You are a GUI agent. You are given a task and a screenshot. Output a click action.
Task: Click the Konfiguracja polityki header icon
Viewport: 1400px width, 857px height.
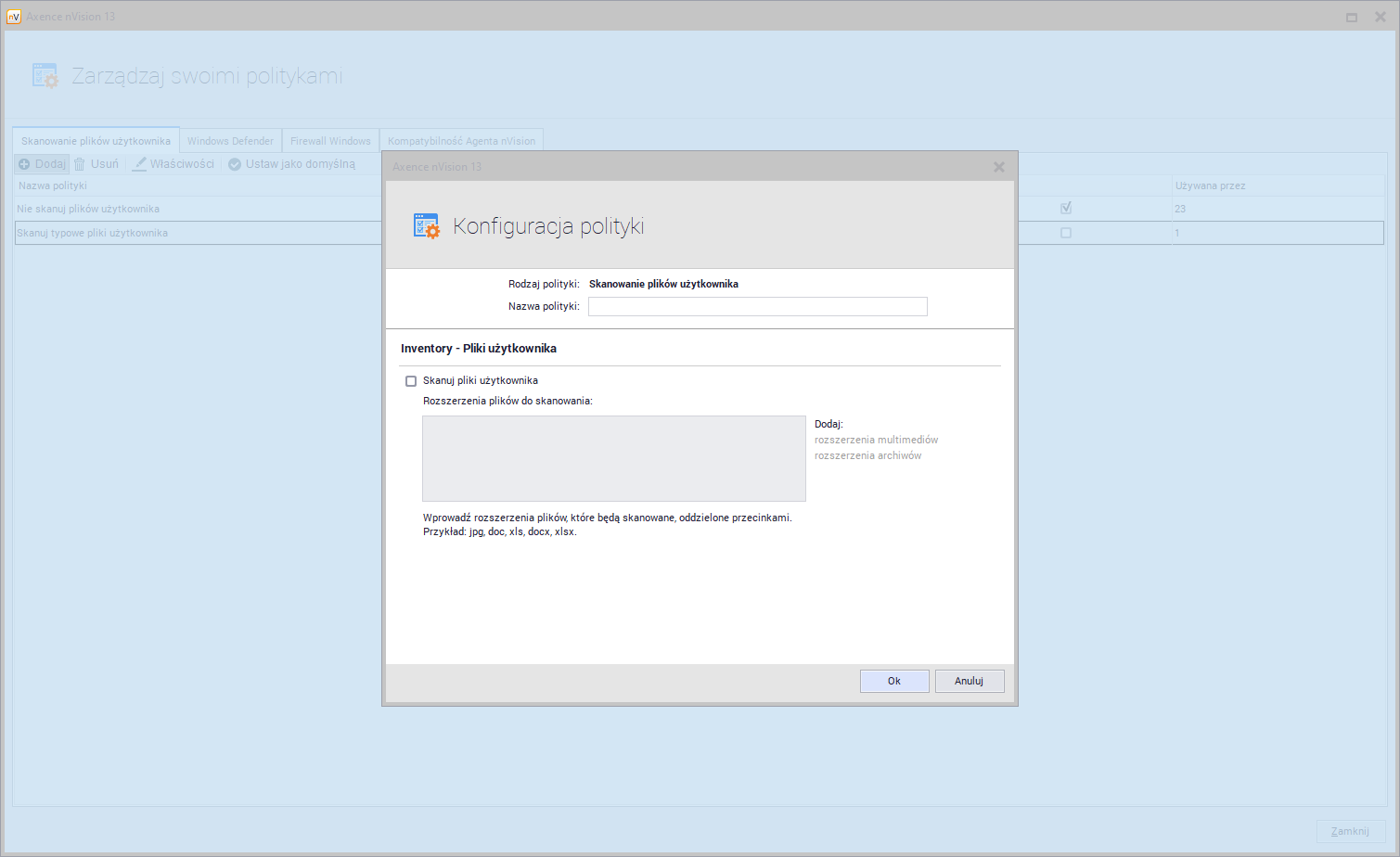point(427,226)
